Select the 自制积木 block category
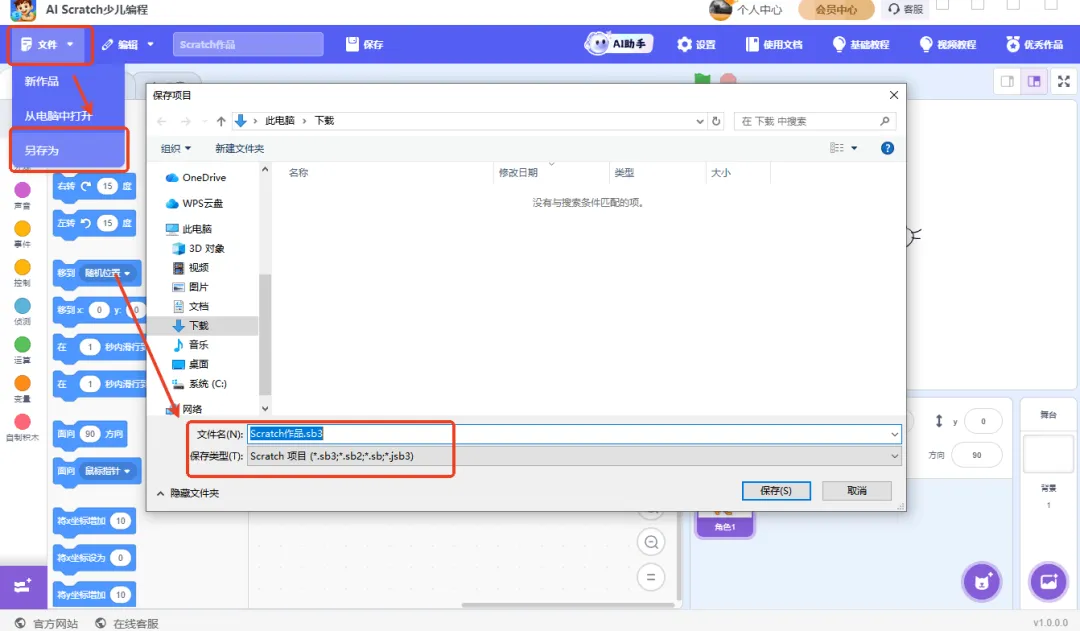The width and height of the screenshot is (1080, 631). (22, 426)
